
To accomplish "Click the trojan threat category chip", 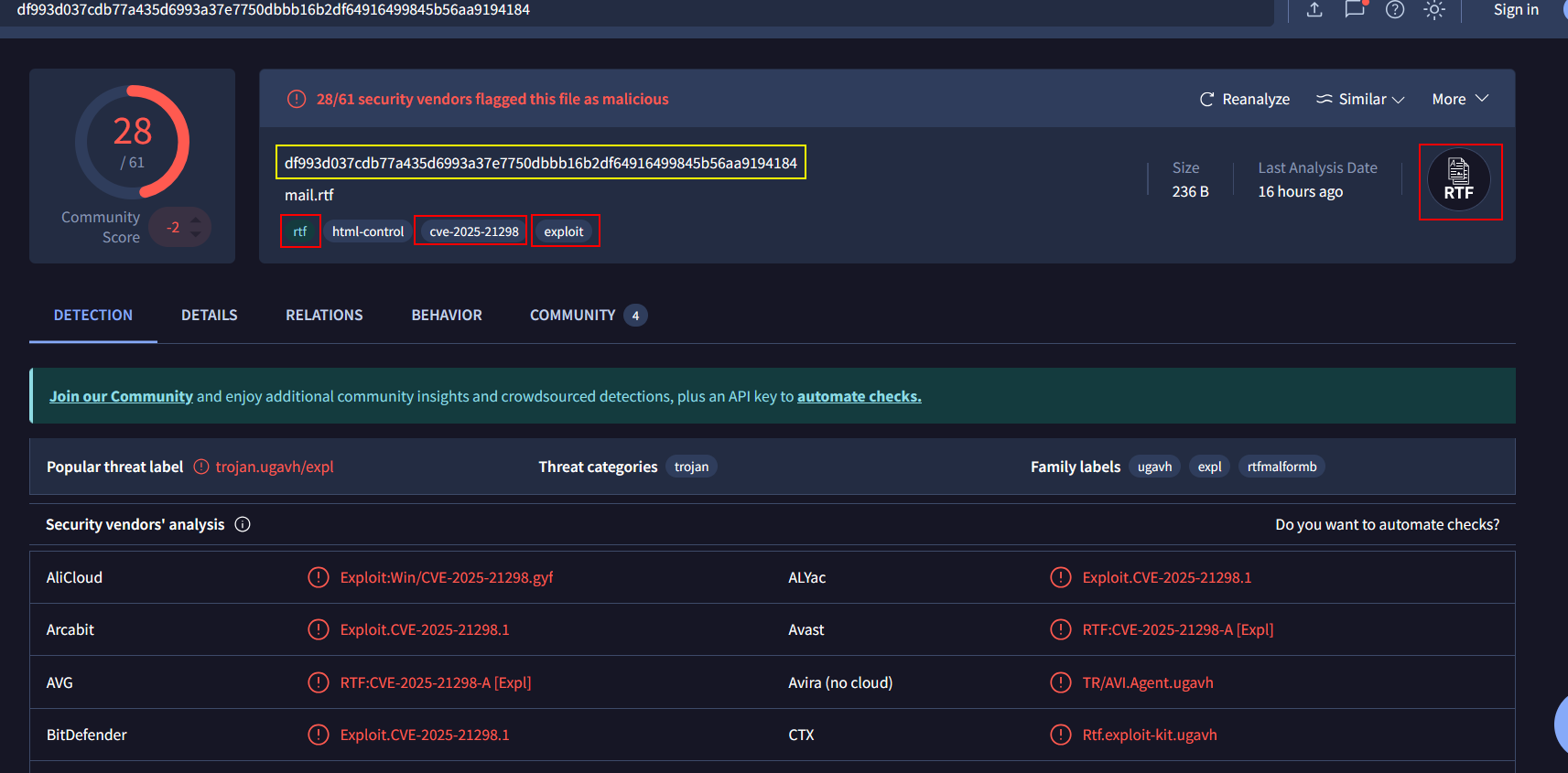I will [x=692, y=467].
